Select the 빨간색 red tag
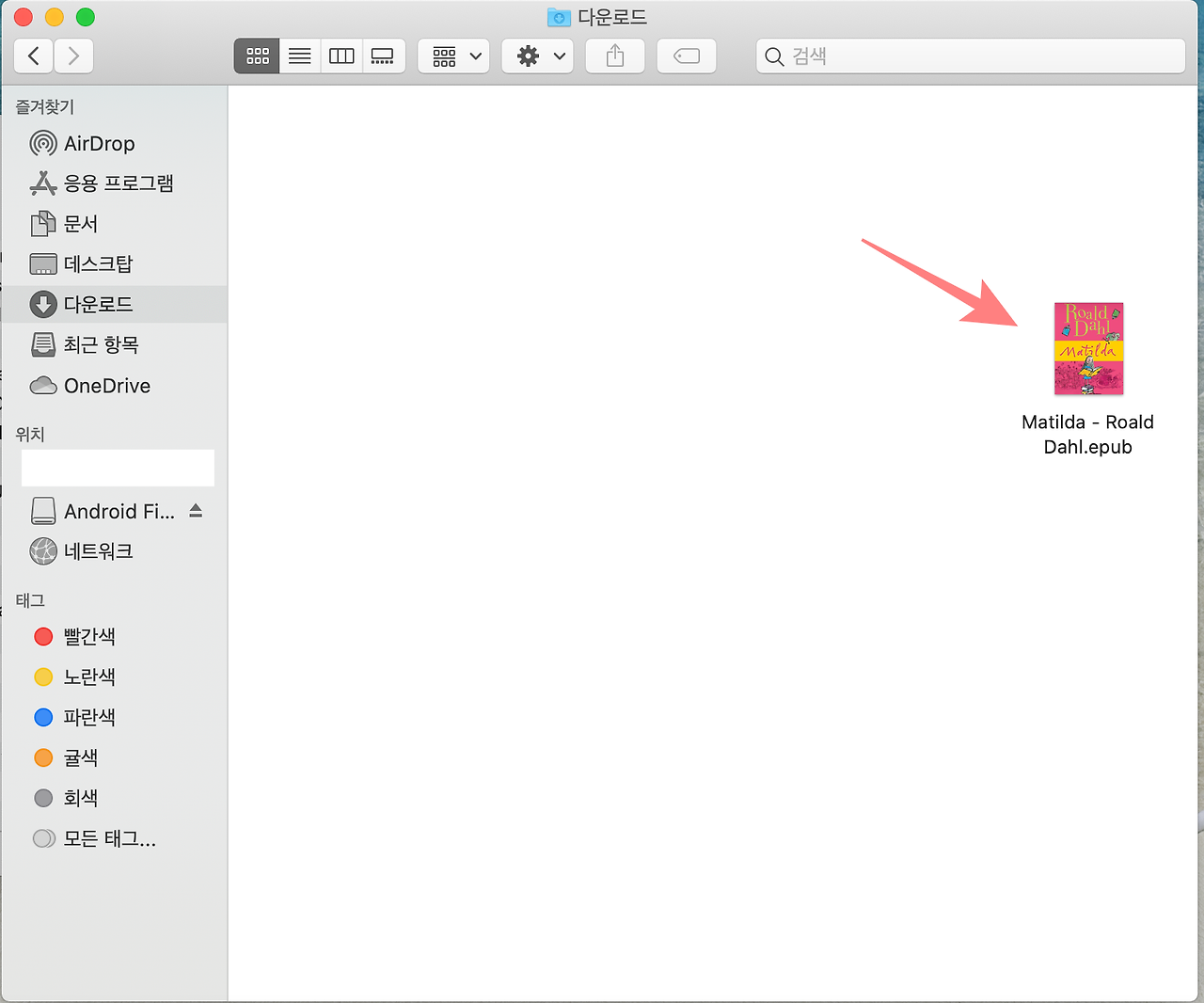Image resolution: width=1204 pixels, height=1003 pixels. (113, 637)
